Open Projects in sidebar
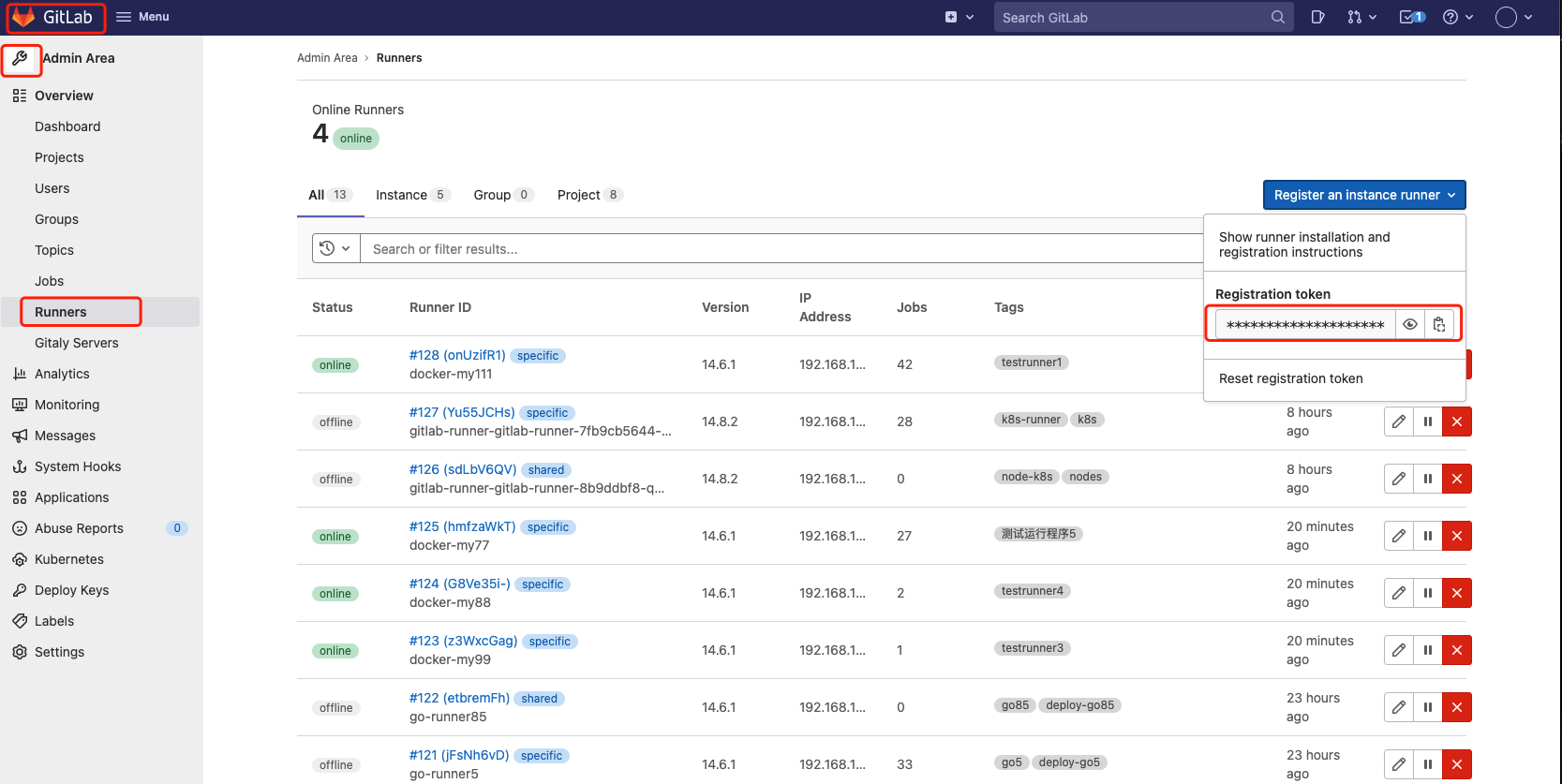1562x784 pixels. [x=59, y=157]
